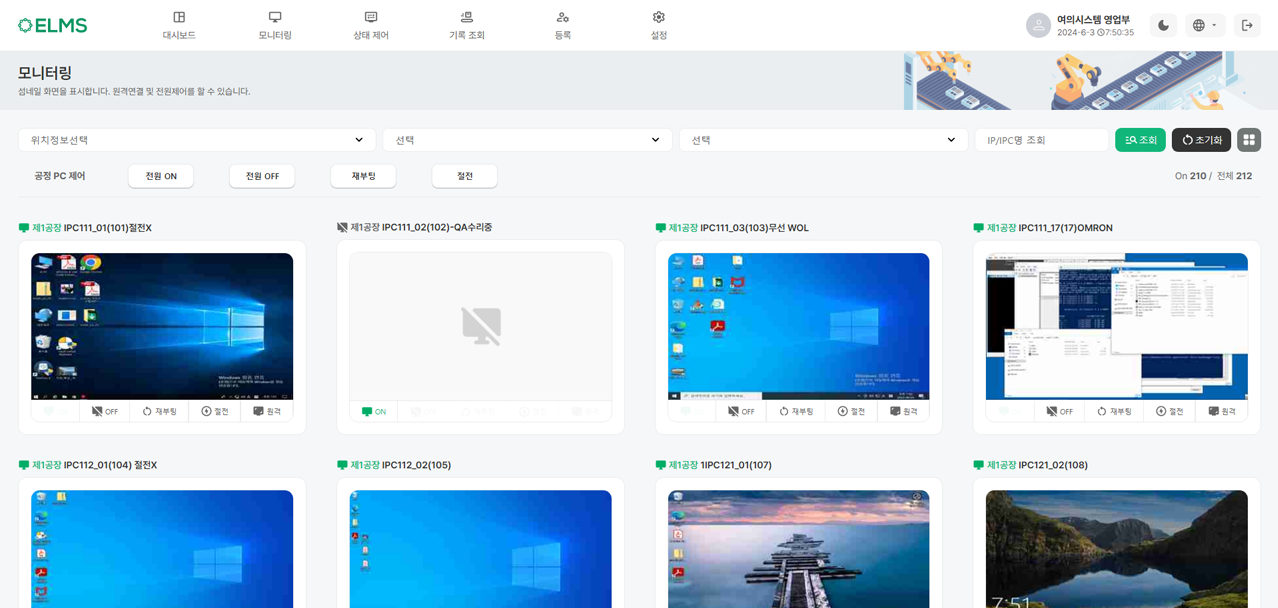Image resolution: width=1278 pixels, height=608 pixels.
Task: Click the 절전 process control button
Action: point(465,176)
